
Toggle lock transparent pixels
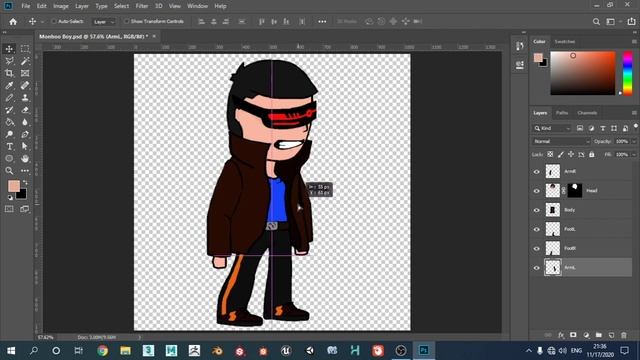pyautogui.click(x=550, y=154)
